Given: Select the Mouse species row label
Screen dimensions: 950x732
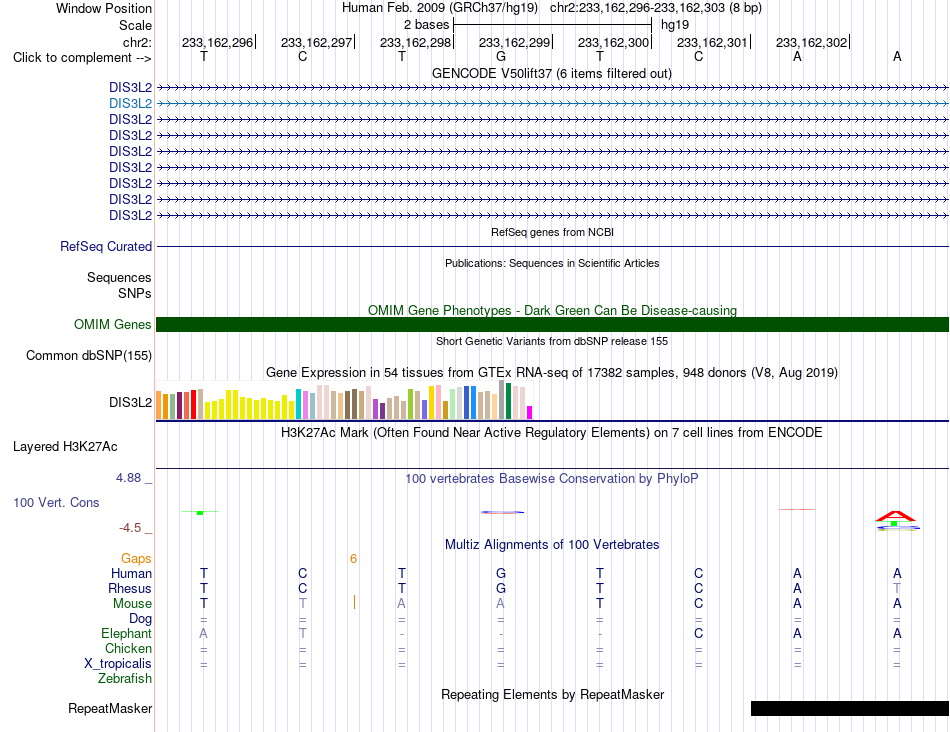Looking at the screenshot, I should click(x=132, y=604).
